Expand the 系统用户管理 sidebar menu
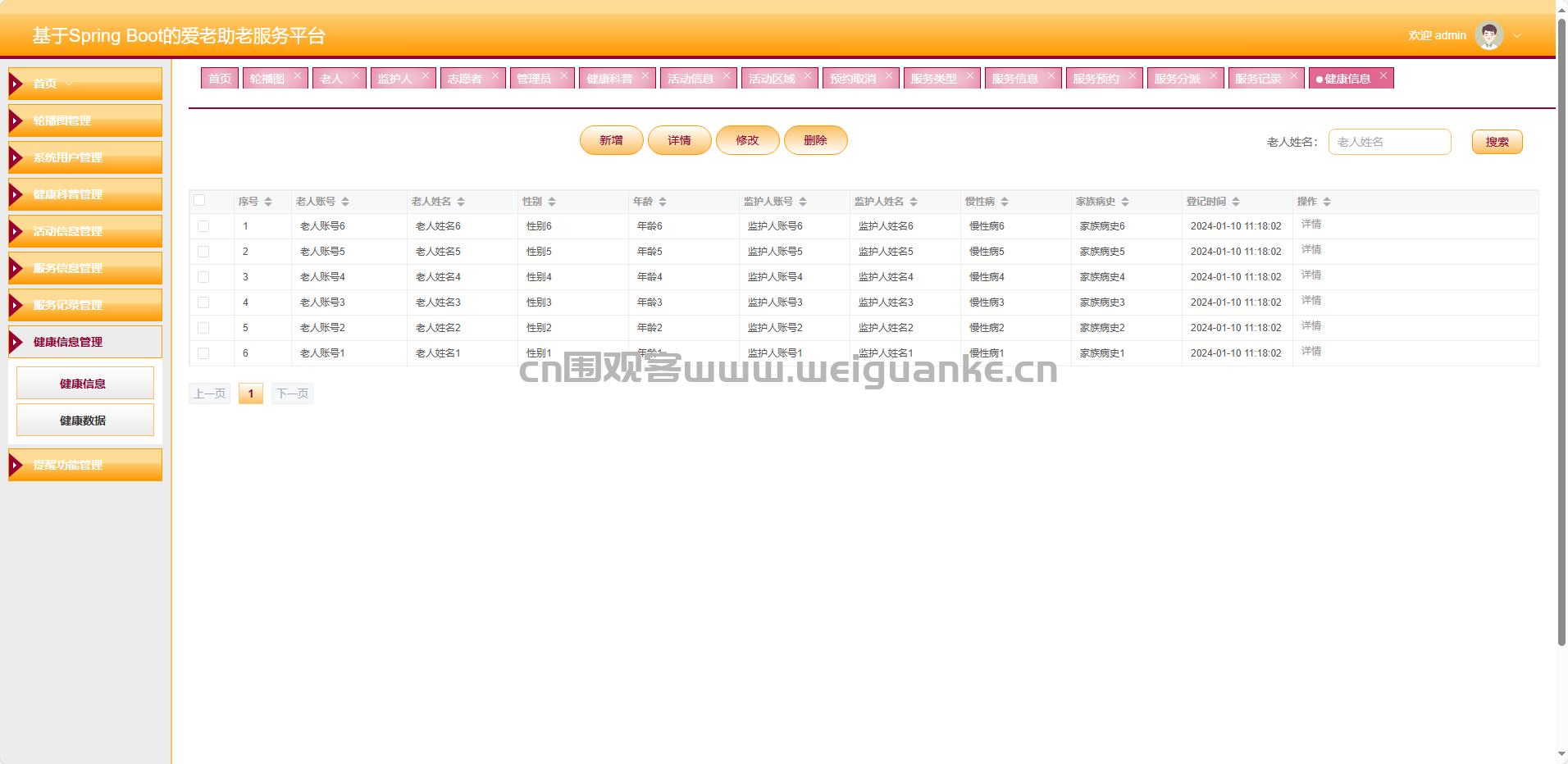Image resolution: width=1568 pixels, height=764 pixels. [x=85, y=157]
